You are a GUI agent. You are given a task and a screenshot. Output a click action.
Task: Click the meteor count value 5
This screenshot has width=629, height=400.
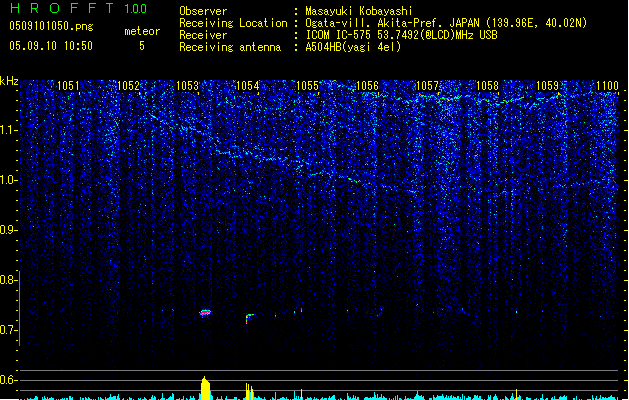pyautogui.click(x=142, y=46)
